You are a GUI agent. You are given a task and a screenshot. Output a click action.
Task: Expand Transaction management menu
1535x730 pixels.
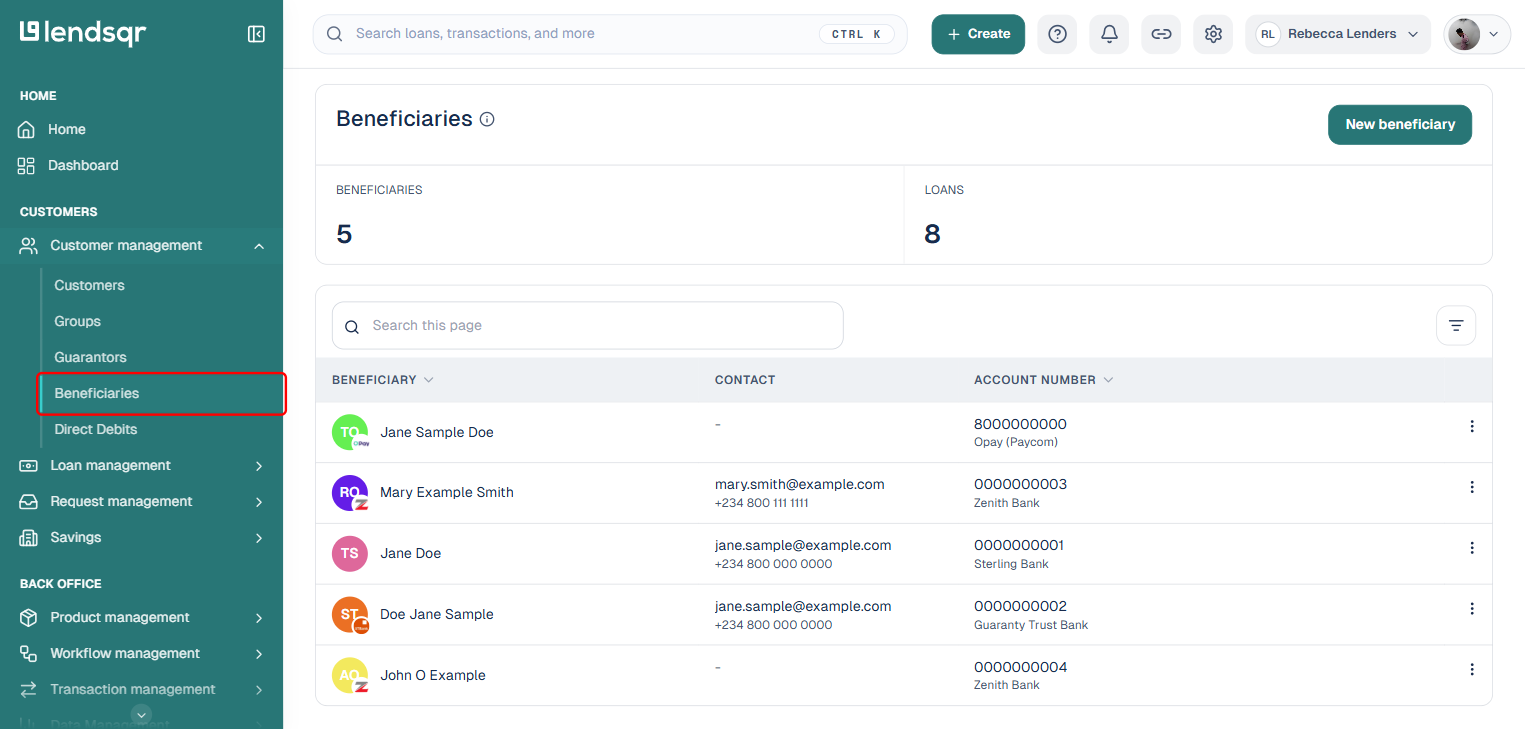pyautogui.click(x=142, y=690)
